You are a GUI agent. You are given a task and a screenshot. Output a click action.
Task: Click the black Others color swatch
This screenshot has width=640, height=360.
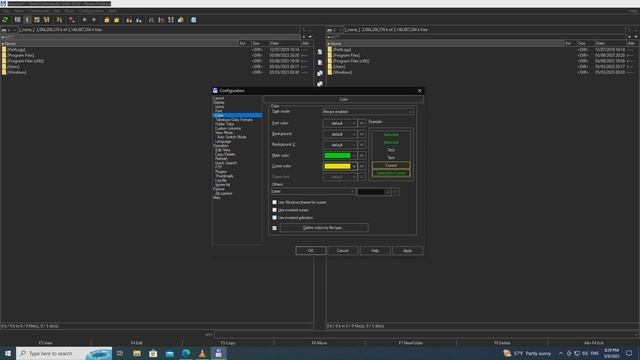point(371,191)
